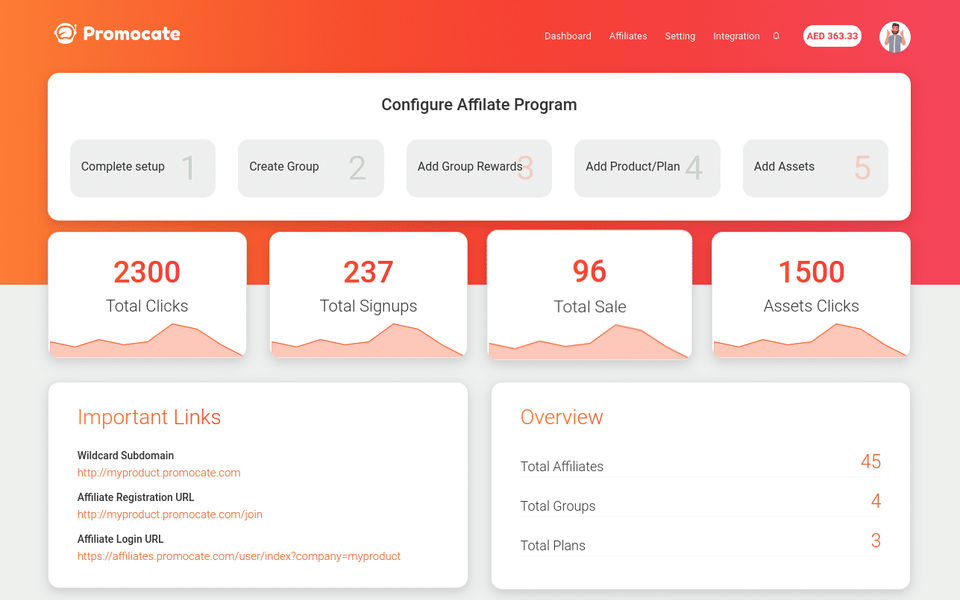The width and height of the screenshot is (960, 600).
Task: Open the notifications bell icon
Action: tap(776, 36)
